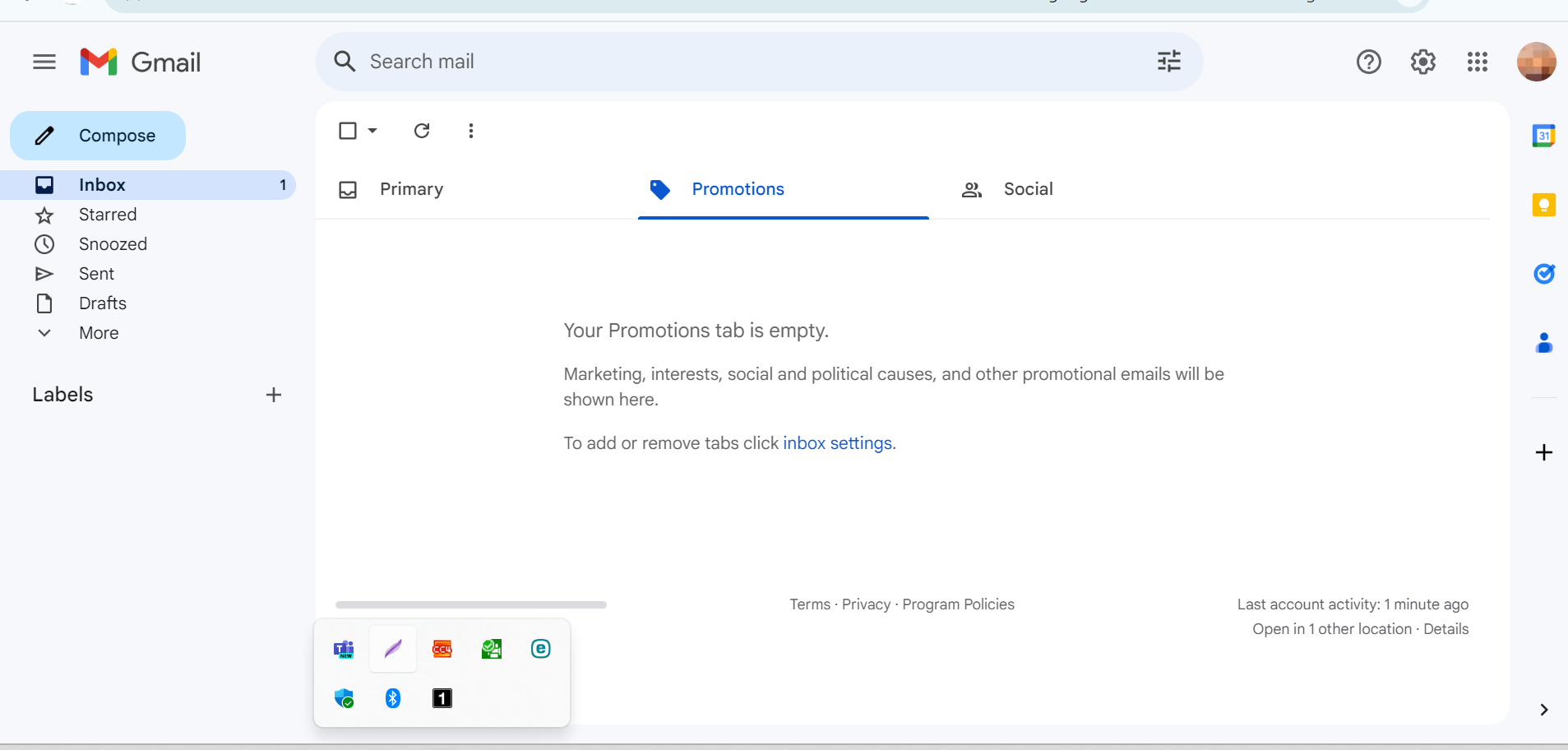Image resolution: width=1568 pixels, height=750 pixels.
Task: Click the Inbox unread count 1
Action: 283,185
